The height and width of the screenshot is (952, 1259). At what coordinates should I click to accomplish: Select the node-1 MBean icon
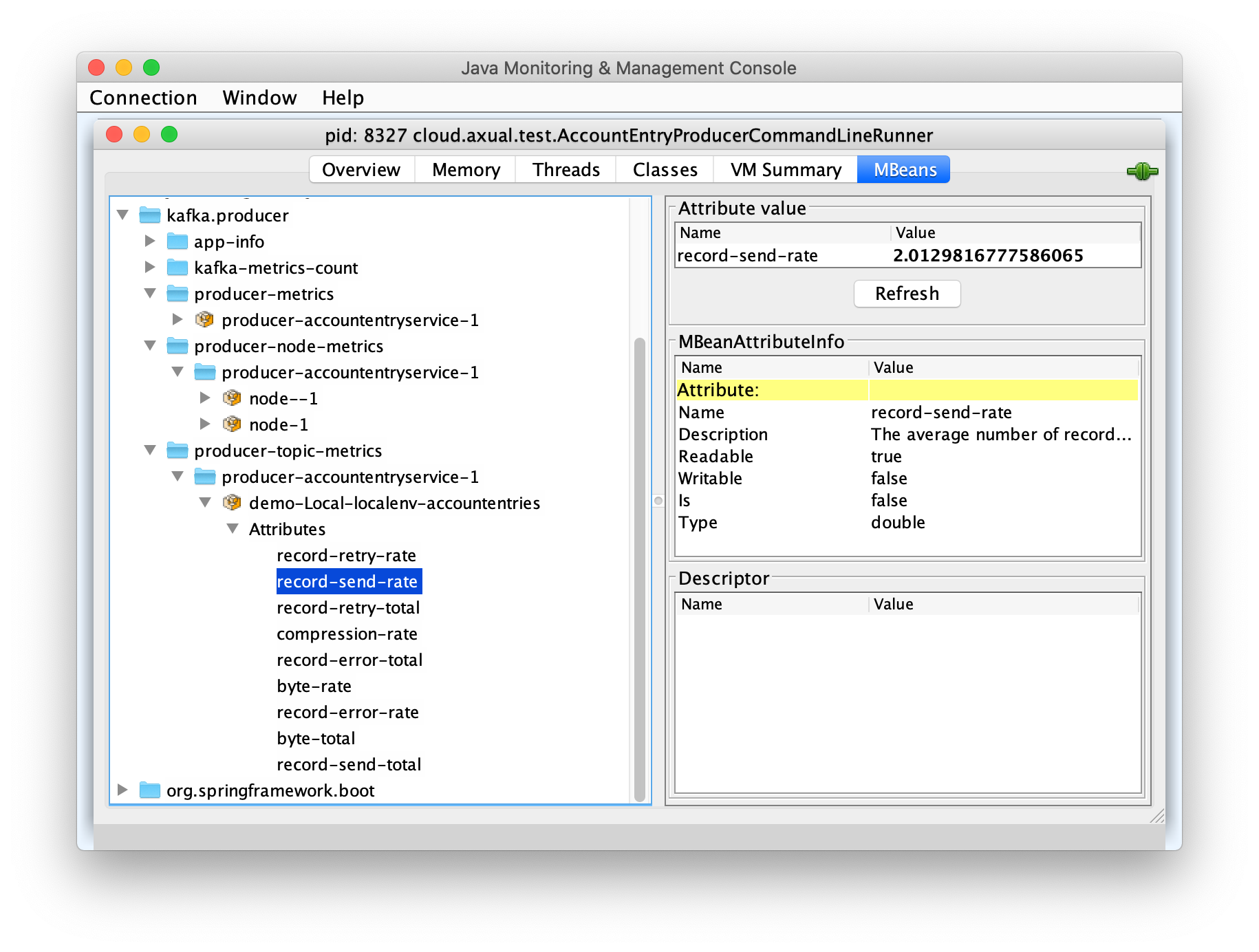(233, 424)
